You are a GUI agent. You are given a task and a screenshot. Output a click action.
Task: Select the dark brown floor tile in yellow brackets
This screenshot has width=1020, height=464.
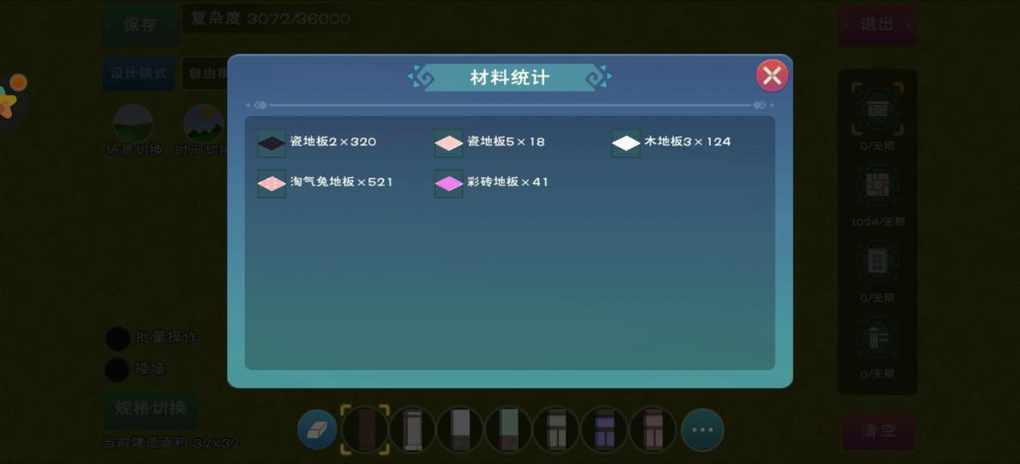coord(365,430)
